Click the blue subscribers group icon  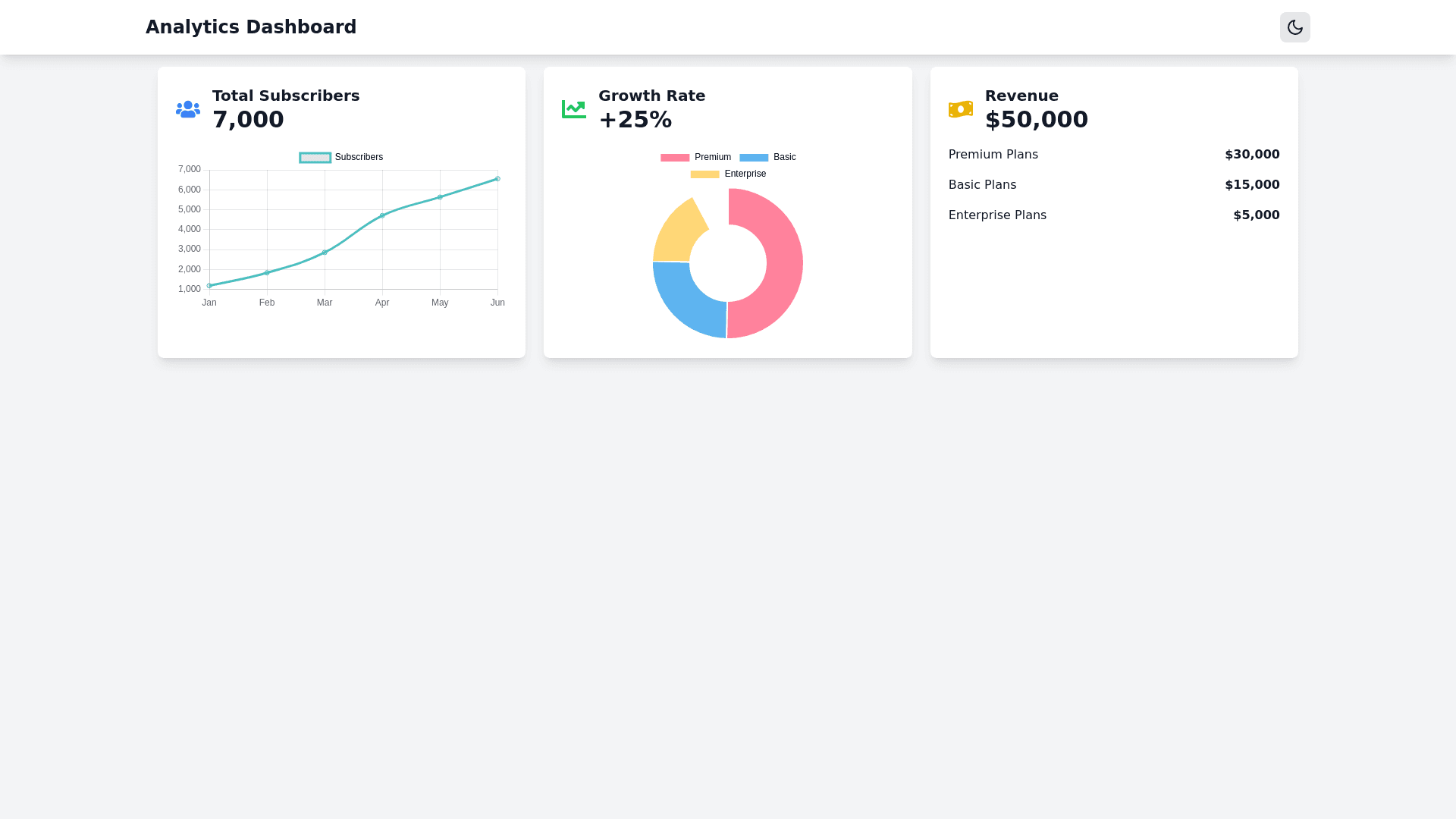188,109
